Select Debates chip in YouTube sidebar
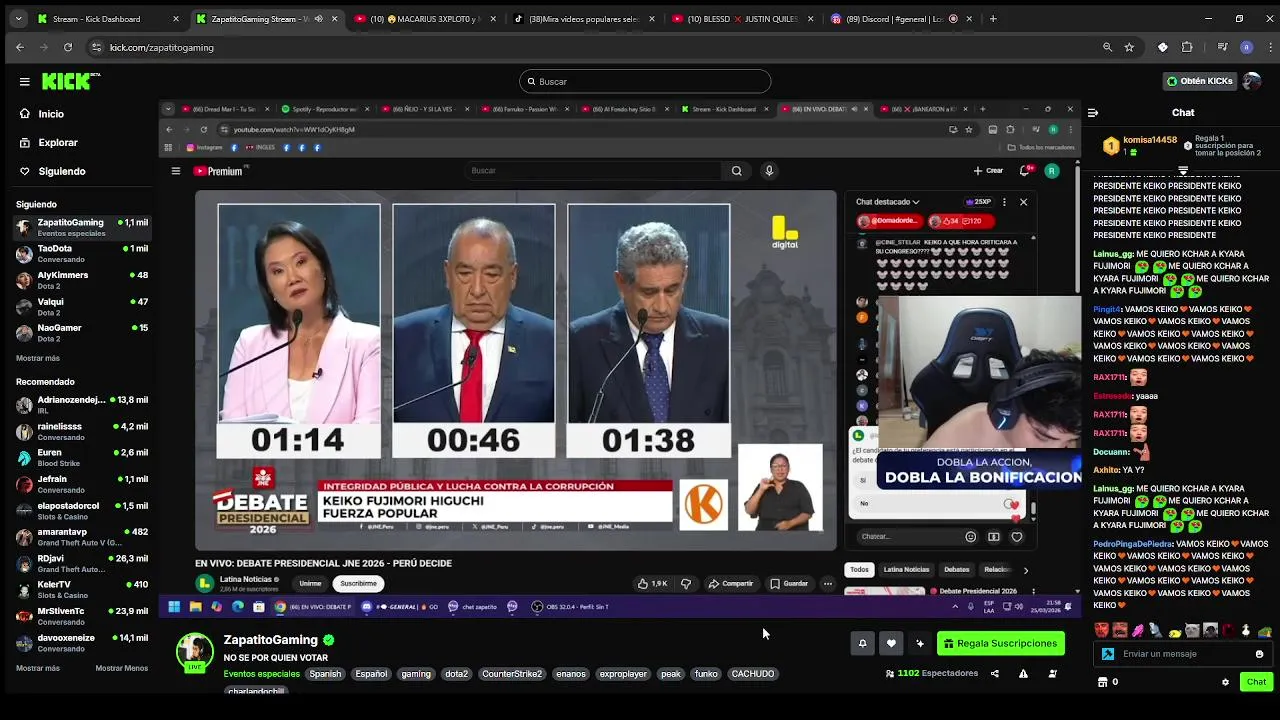Screen dimensions: 1280x720 (957, 570)
